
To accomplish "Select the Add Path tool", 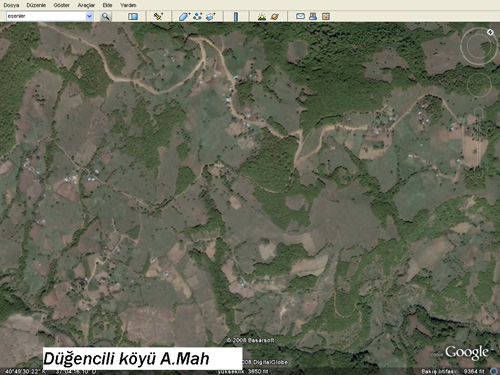I will [x=198, y=16].
